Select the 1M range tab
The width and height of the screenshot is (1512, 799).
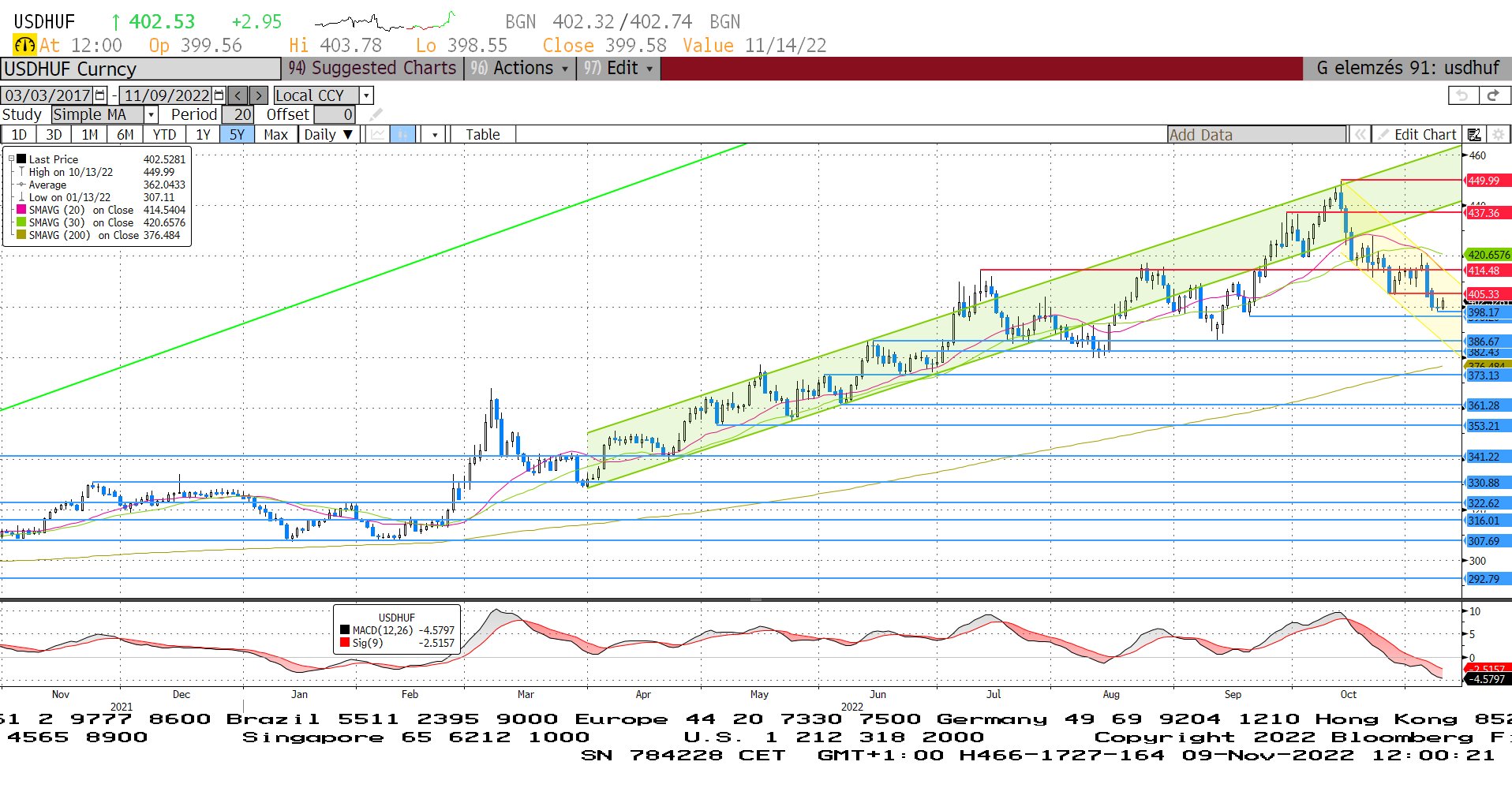pyautogui.click(x=89, y=134)
